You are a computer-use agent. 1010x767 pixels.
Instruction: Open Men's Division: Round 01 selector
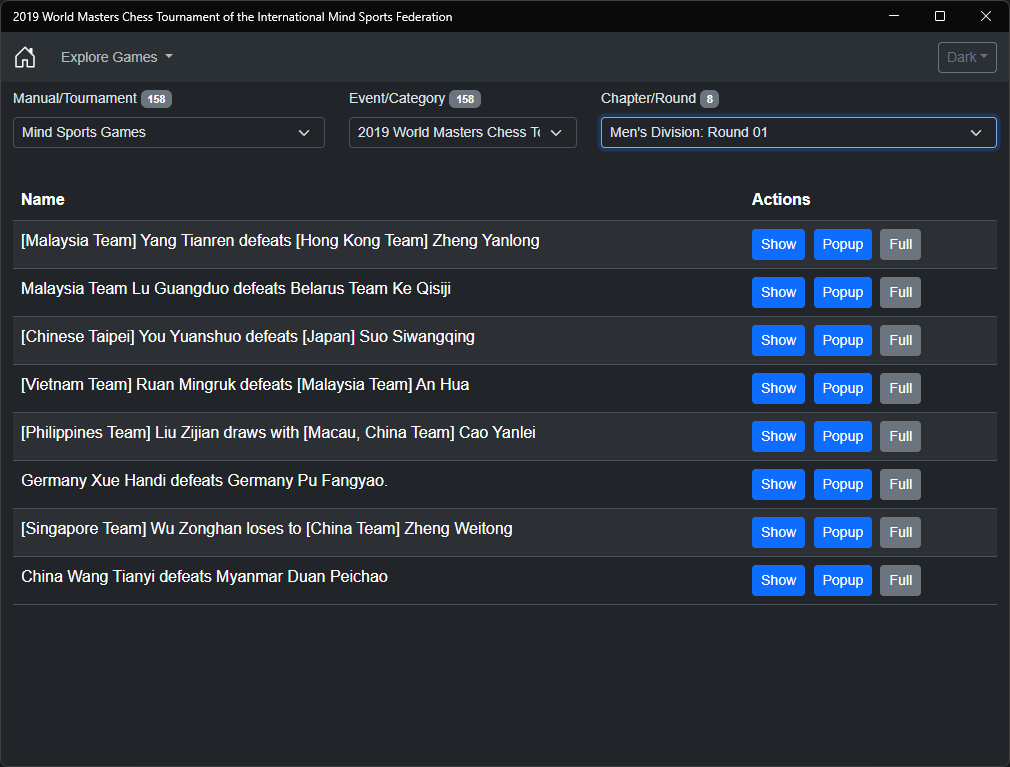click(799, 133)
